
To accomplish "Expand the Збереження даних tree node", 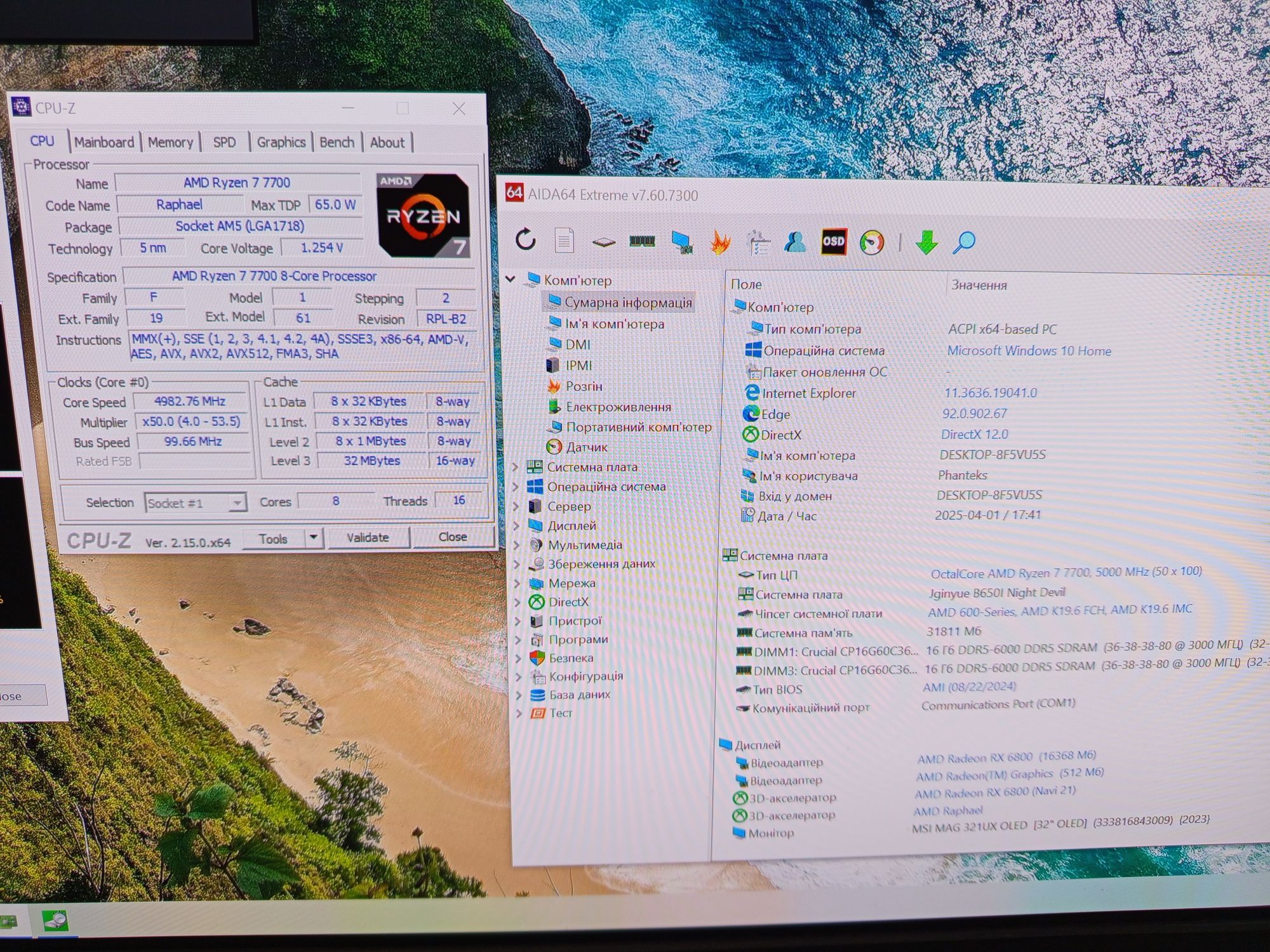I will 517,564.
